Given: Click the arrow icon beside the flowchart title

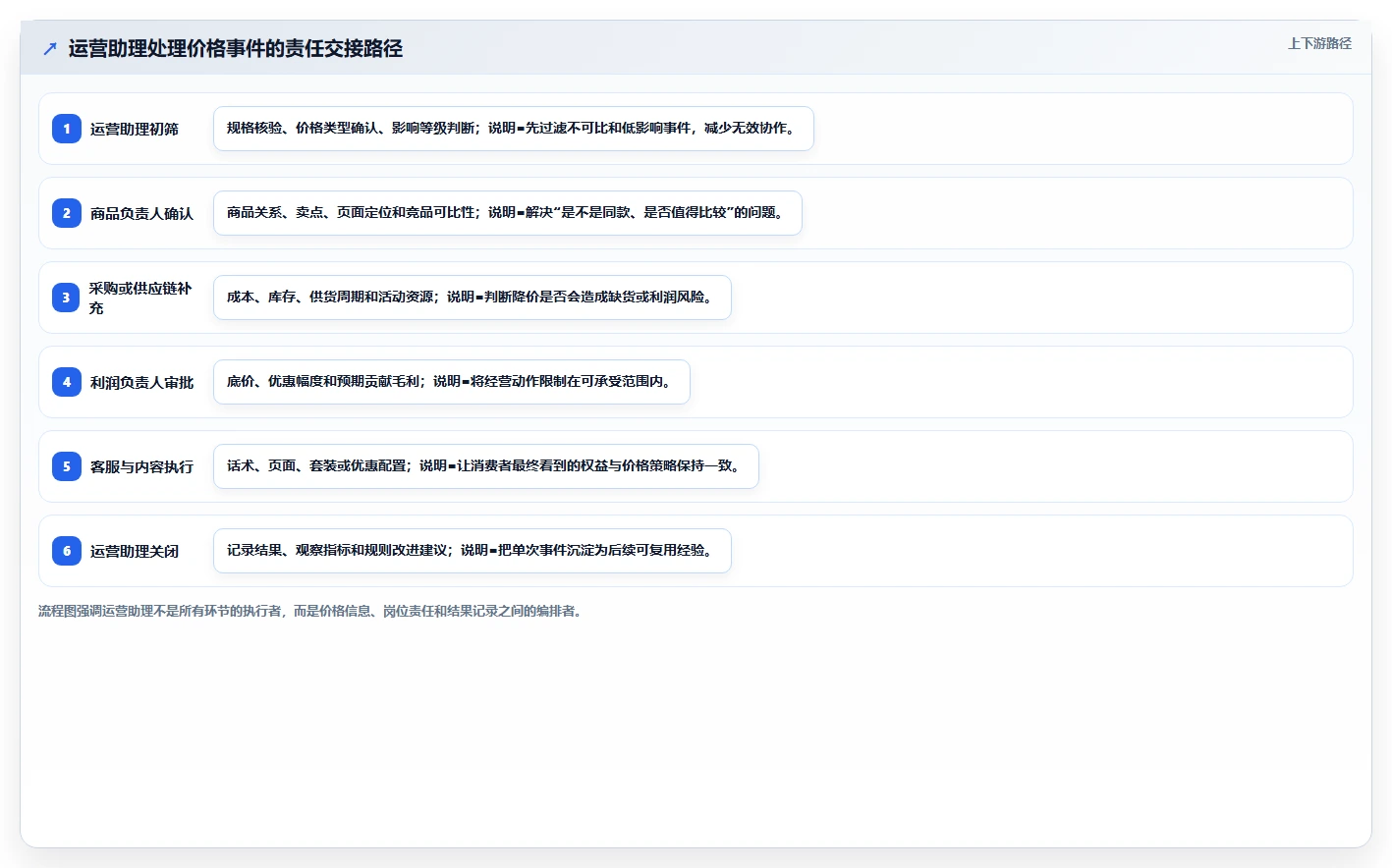Looking at the screenshot, I should 50,48.
